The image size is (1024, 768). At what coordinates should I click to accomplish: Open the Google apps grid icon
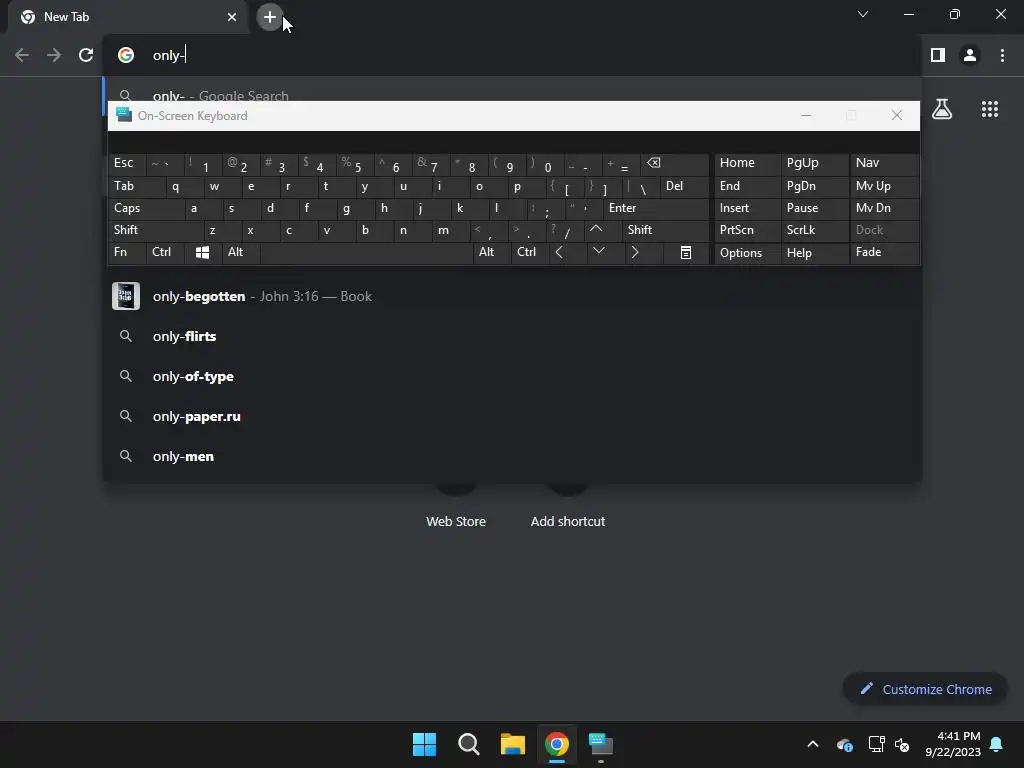point(989,109)
